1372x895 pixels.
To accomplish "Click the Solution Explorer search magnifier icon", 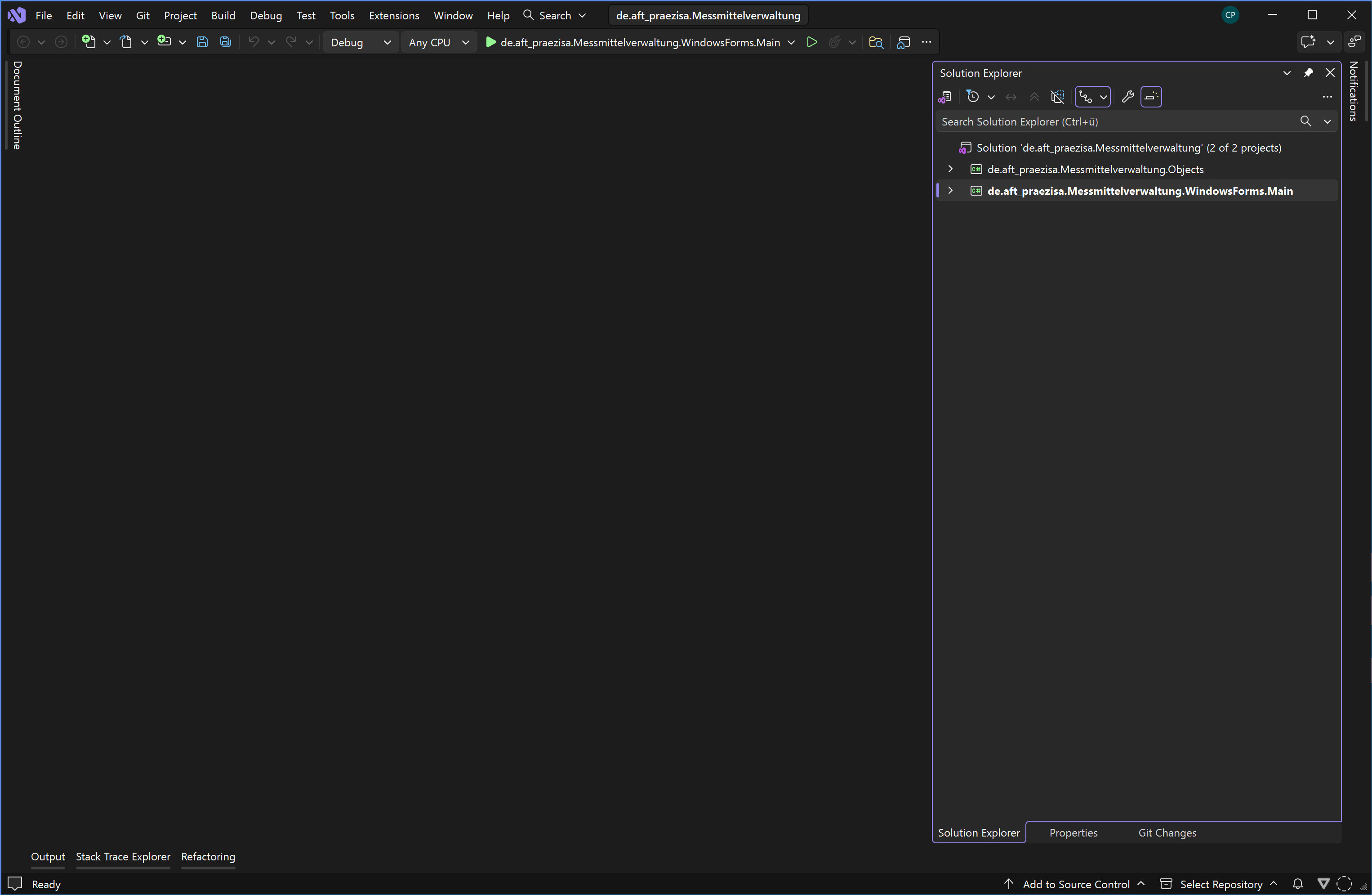I will click(x=1306, y=121).
